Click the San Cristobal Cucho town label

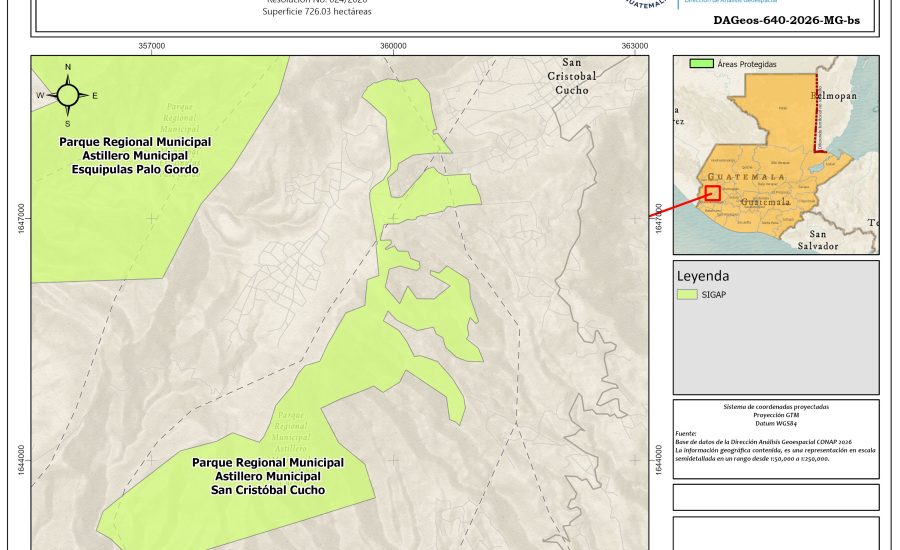(x=571, y=75)
